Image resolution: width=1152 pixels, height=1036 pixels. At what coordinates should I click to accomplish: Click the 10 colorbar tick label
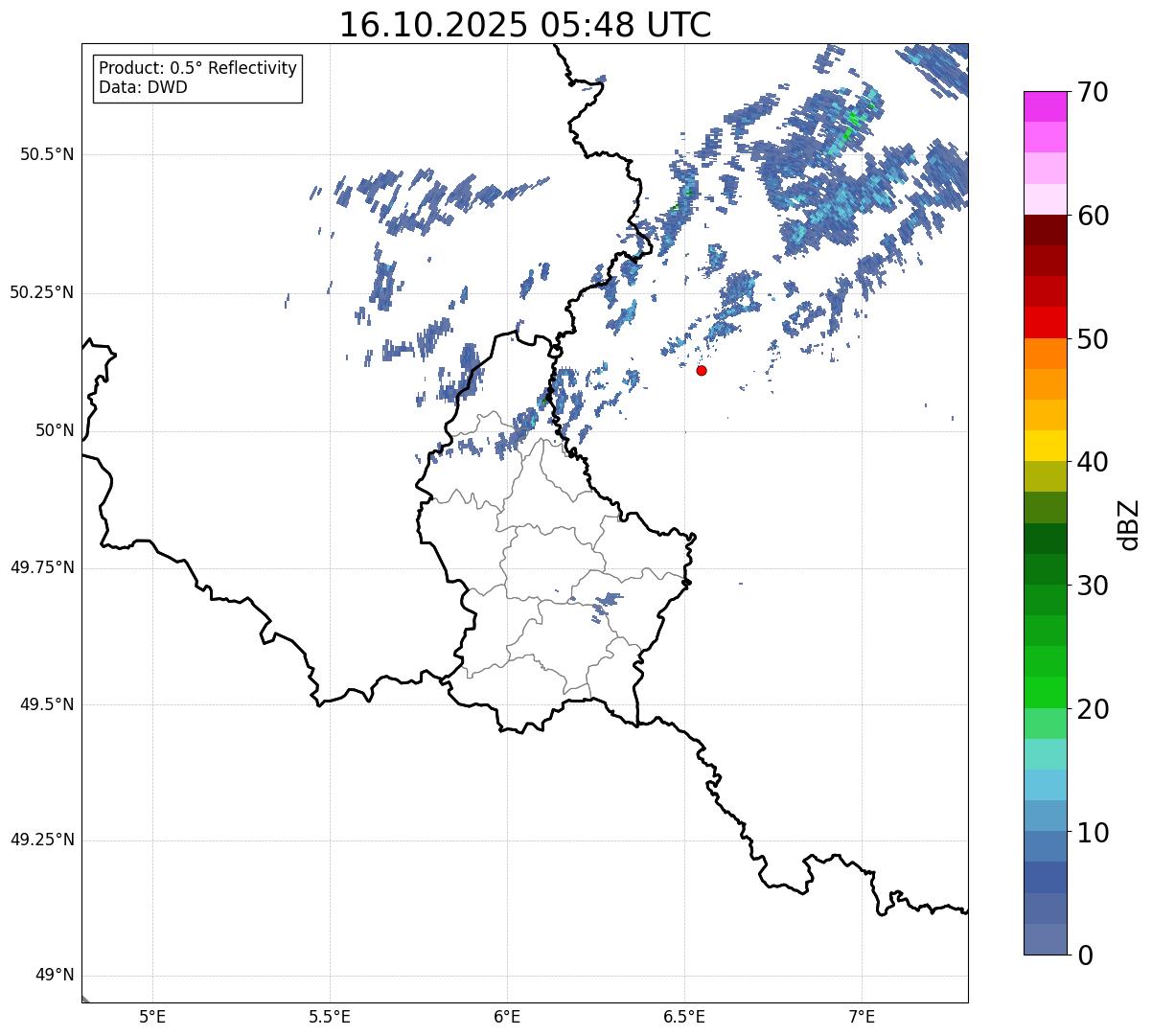pos(1093,832)
